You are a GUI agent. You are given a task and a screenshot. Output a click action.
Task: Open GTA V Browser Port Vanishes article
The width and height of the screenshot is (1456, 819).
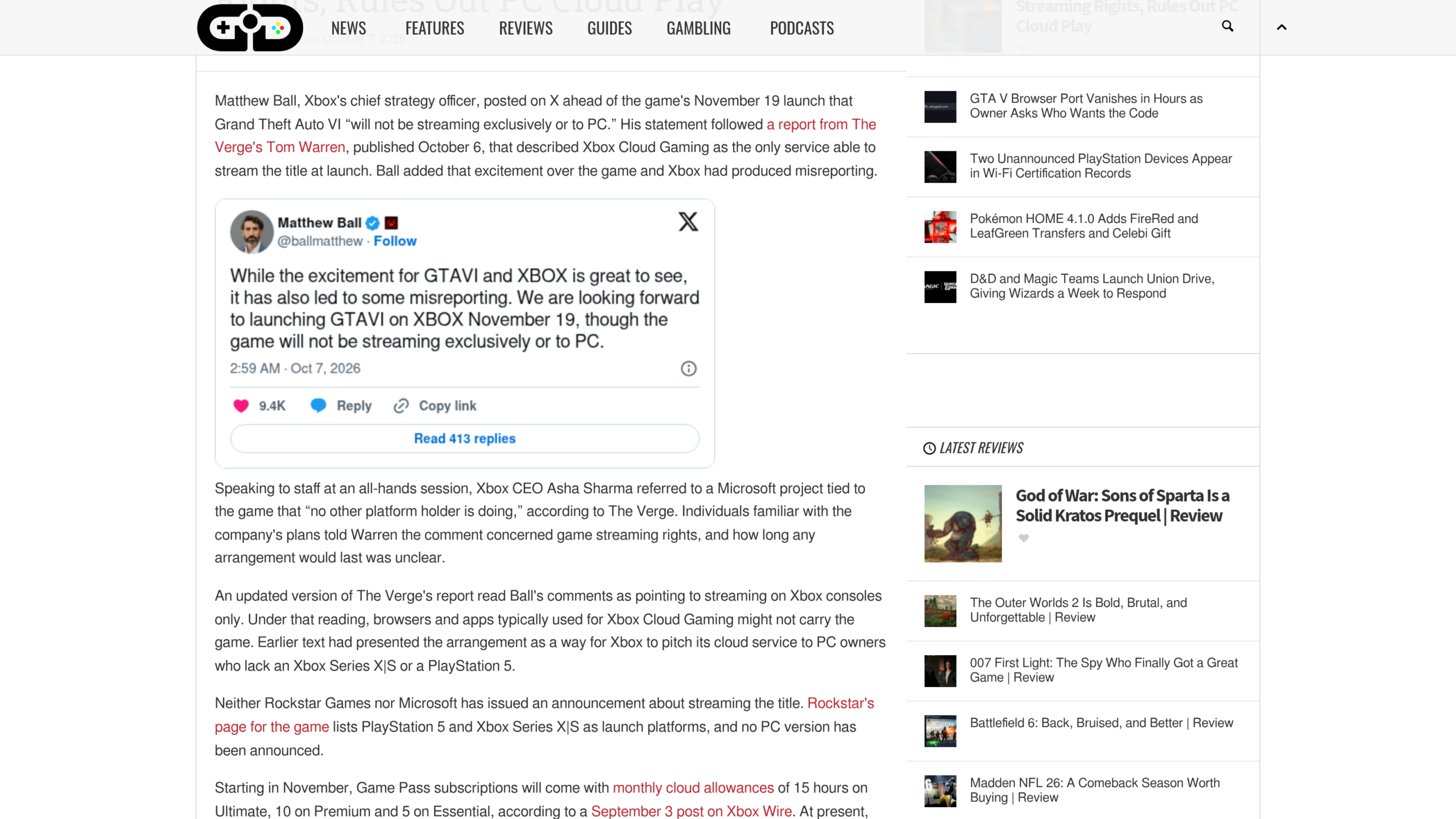point(1086,106)
